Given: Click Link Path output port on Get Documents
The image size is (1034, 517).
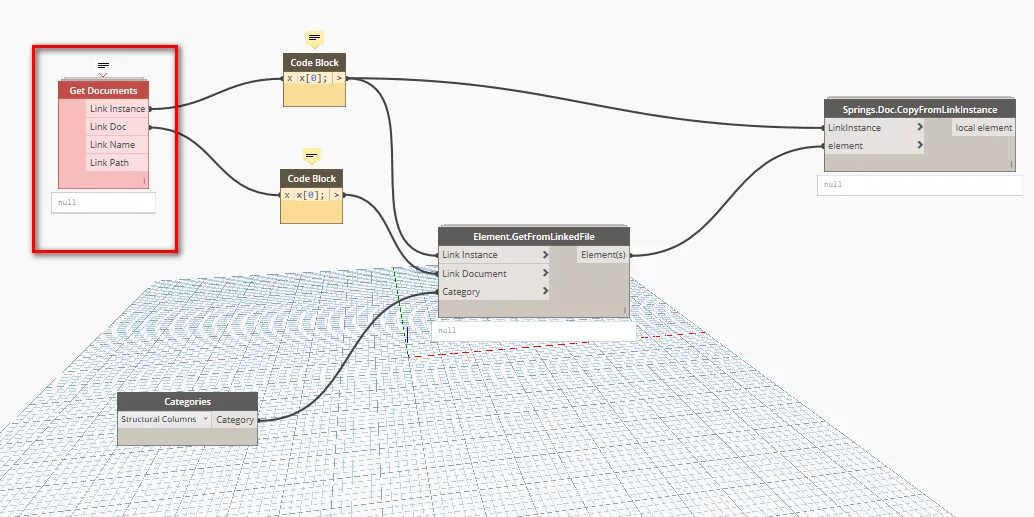Looking at the screenshot, I should tap(117, 162).
